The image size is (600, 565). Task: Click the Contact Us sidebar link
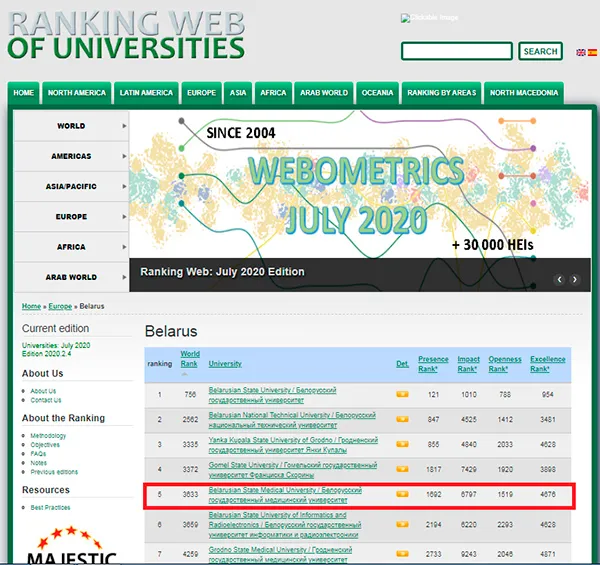tap(46, 400)
